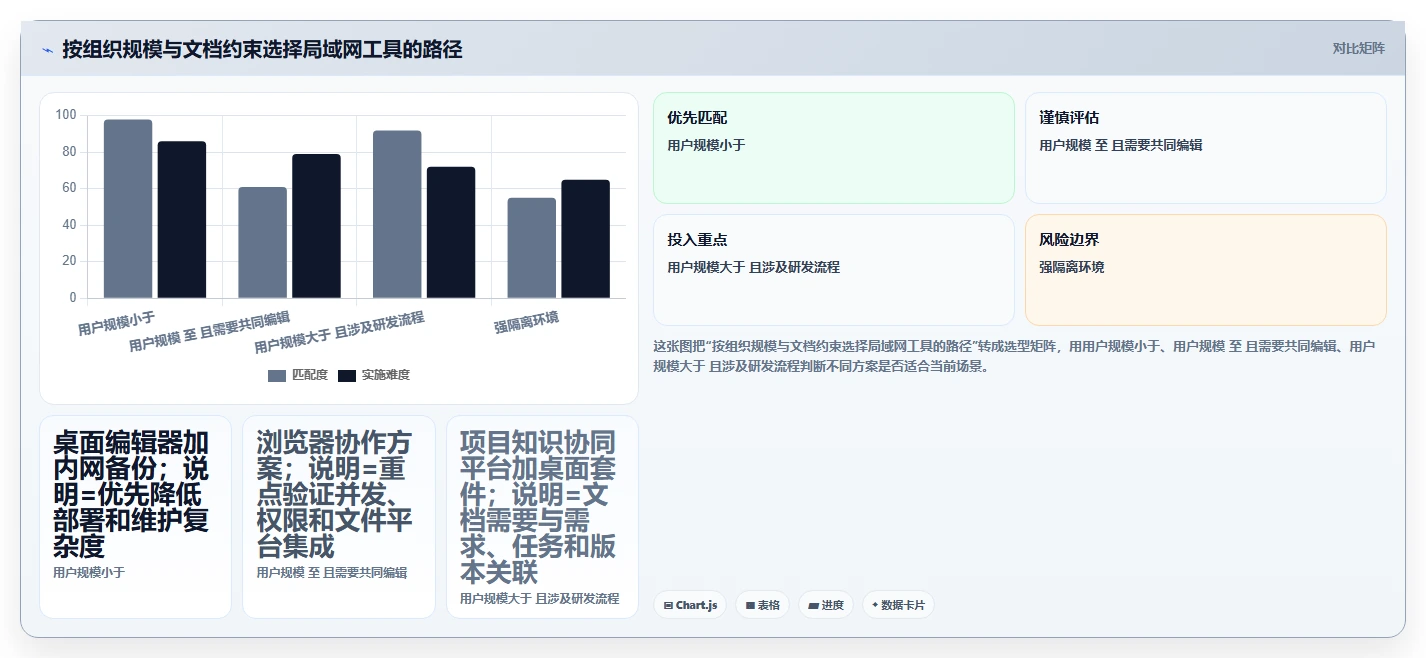Select the 浏览器协作方案 data card
The image size is (1426, 658).
click(x=339, y=517)
